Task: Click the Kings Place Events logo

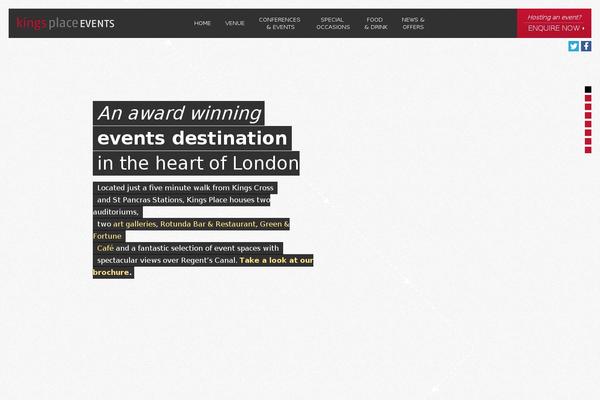Action: tap(65, 23)
